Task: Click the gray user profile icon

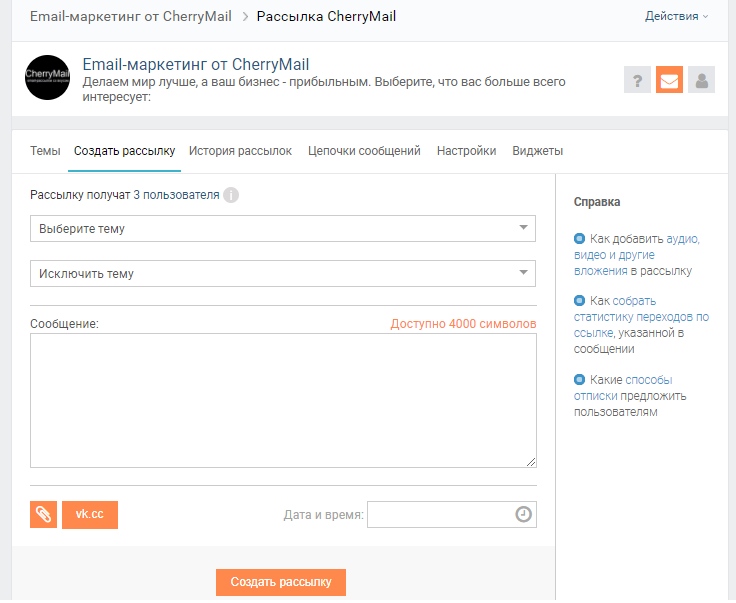Action: coord(701,80)
